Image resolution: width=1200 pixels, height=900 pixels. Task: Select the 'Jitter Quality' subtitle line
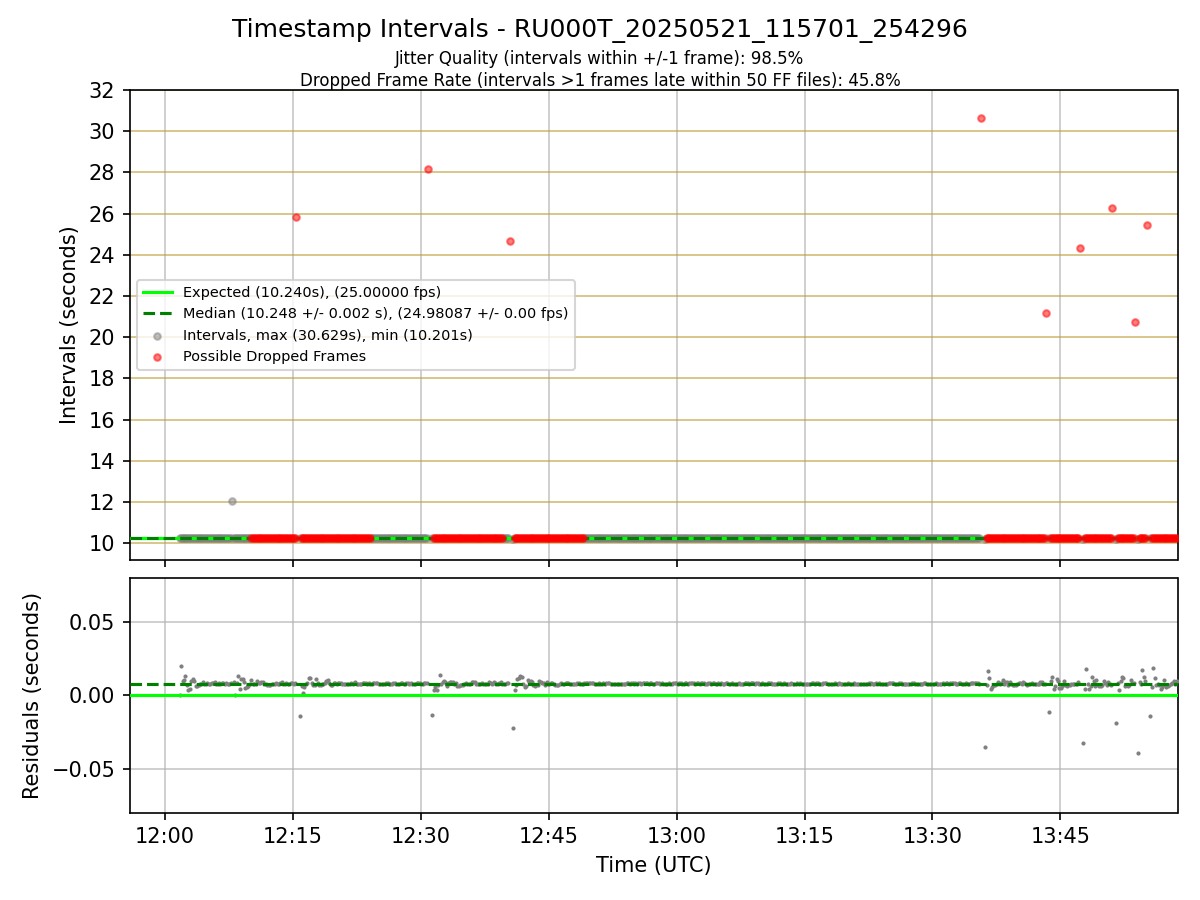pos(599,58)
